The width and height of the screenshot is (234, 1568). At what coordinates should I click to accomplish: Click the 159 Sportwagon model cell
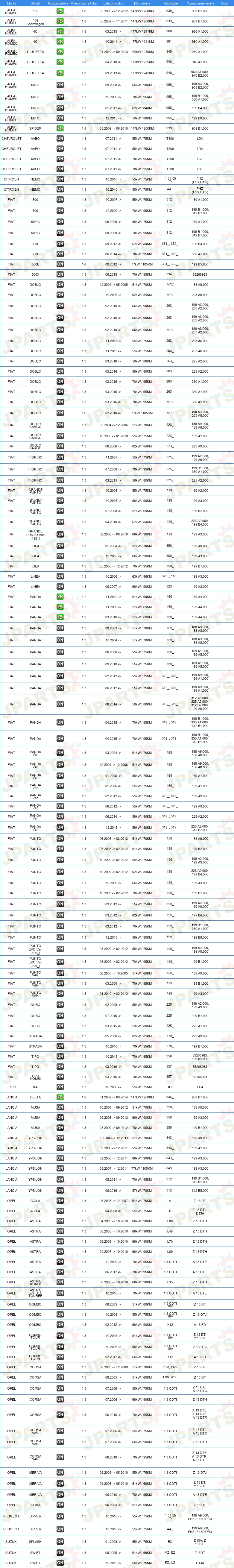pos(35,21)
